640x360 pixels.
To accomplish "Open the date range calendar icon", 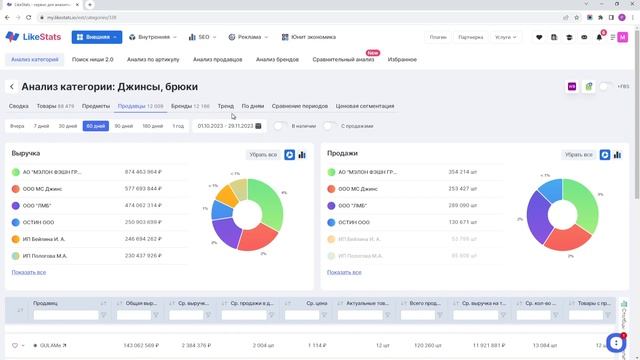I will pos(258,126).
